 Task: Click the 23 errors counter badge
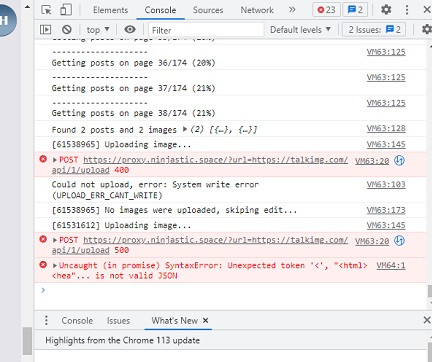point(326,10)
